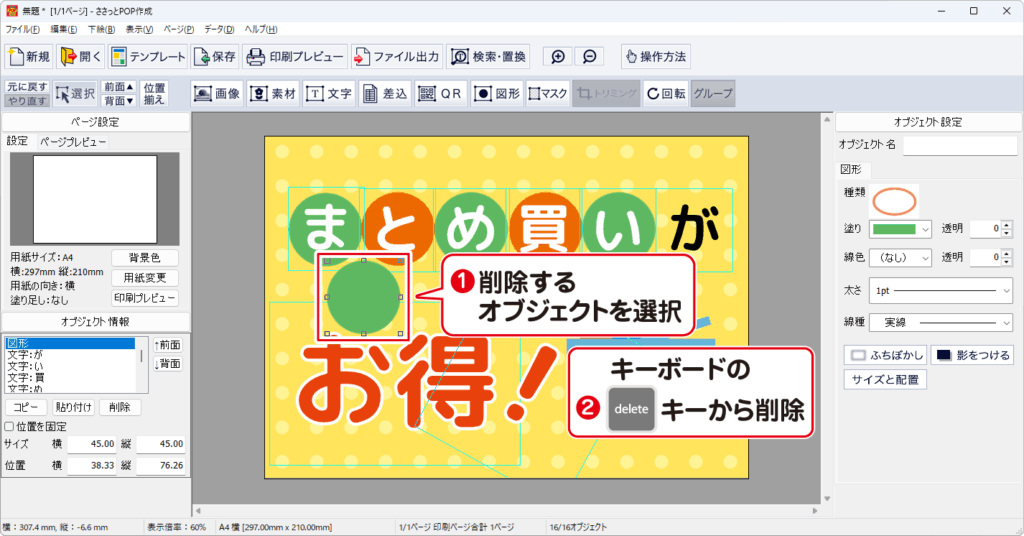Open the 表示(V) menu

tap(139, 30)
